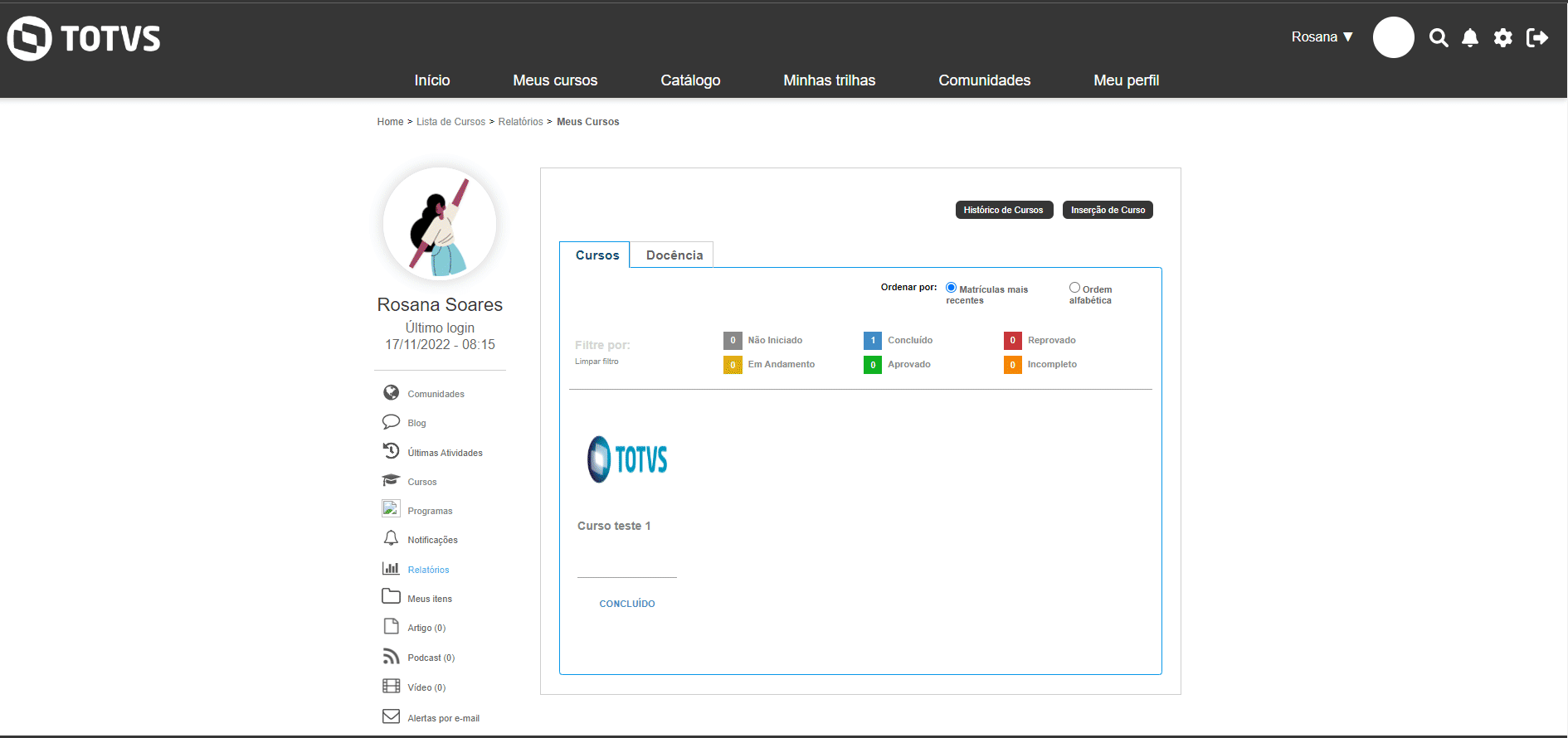Click Histórico de Cursos button
1568x738 pixels.
tap(1004, 210)
